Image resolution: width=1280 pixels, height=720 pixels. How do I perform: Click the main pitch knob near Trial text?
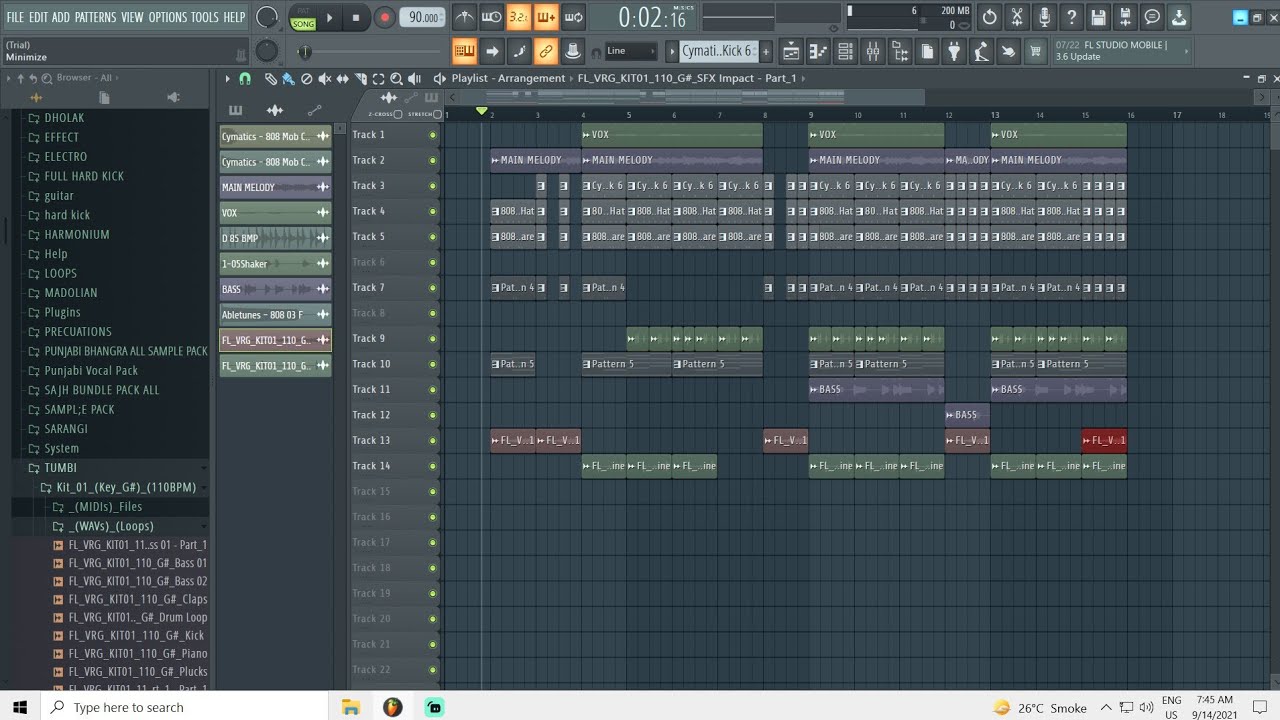point(267,51)
